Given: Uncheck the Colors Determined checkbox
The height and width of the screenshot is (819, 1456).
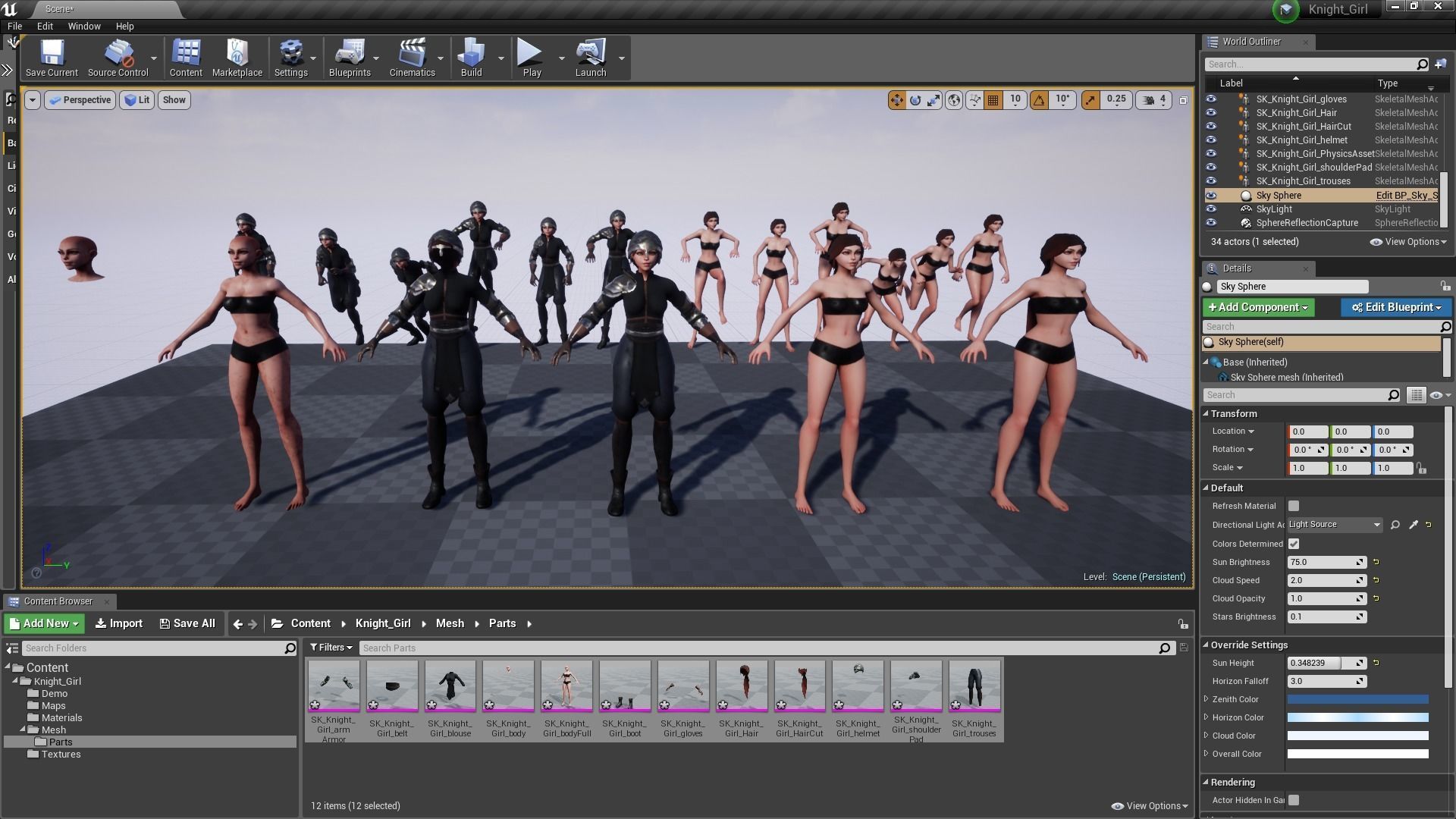Looking at the screenshot, I should point(1294,544).
